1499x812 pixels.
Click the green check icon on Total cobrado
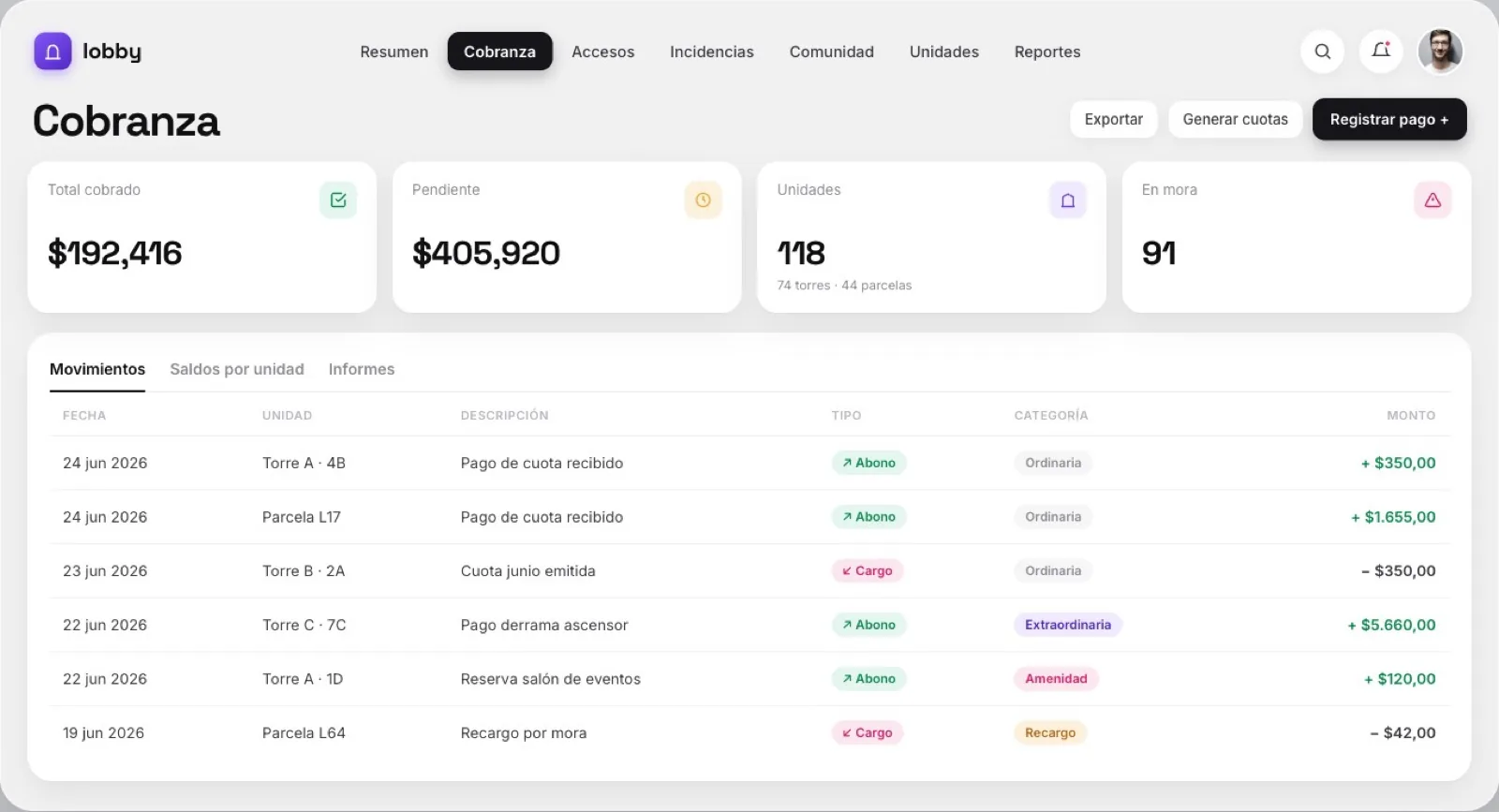click(x=338, y=199)
